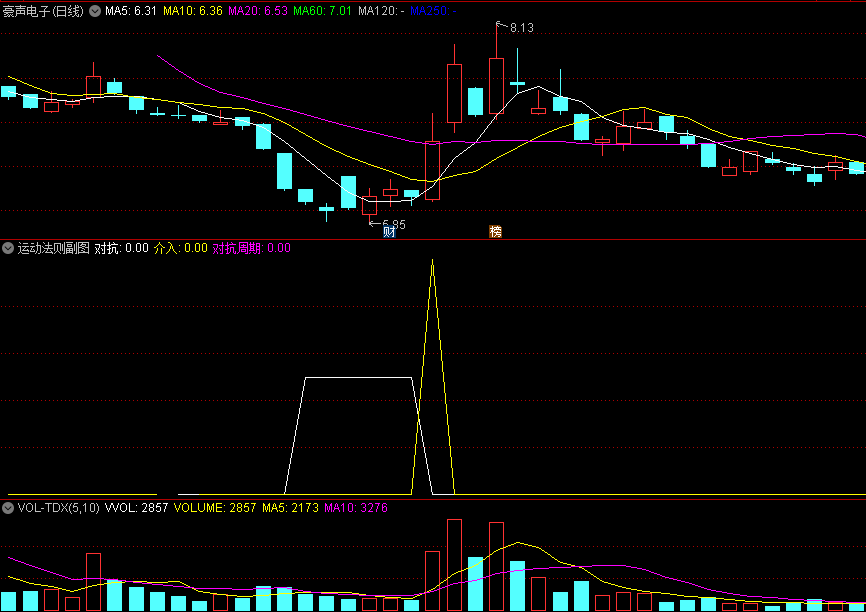
Task: Click the peak of the yellow 介入 spike
Action: coord(432,261)
